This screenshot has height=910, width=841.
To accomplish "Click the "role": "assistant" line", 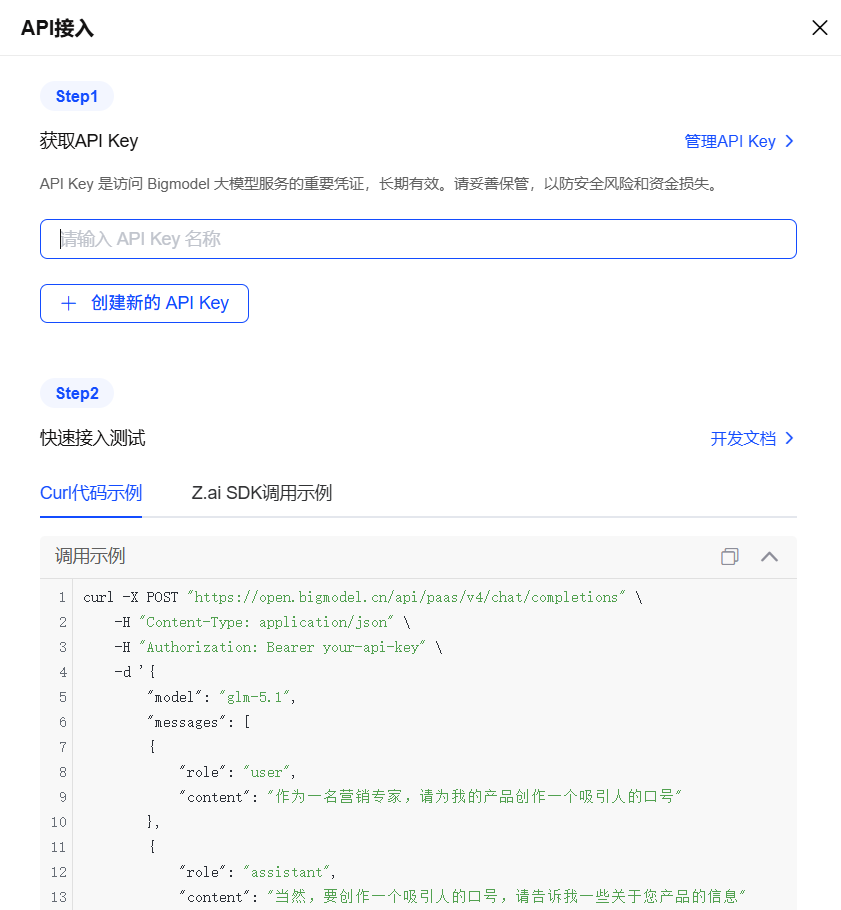I will pos(257,872).
